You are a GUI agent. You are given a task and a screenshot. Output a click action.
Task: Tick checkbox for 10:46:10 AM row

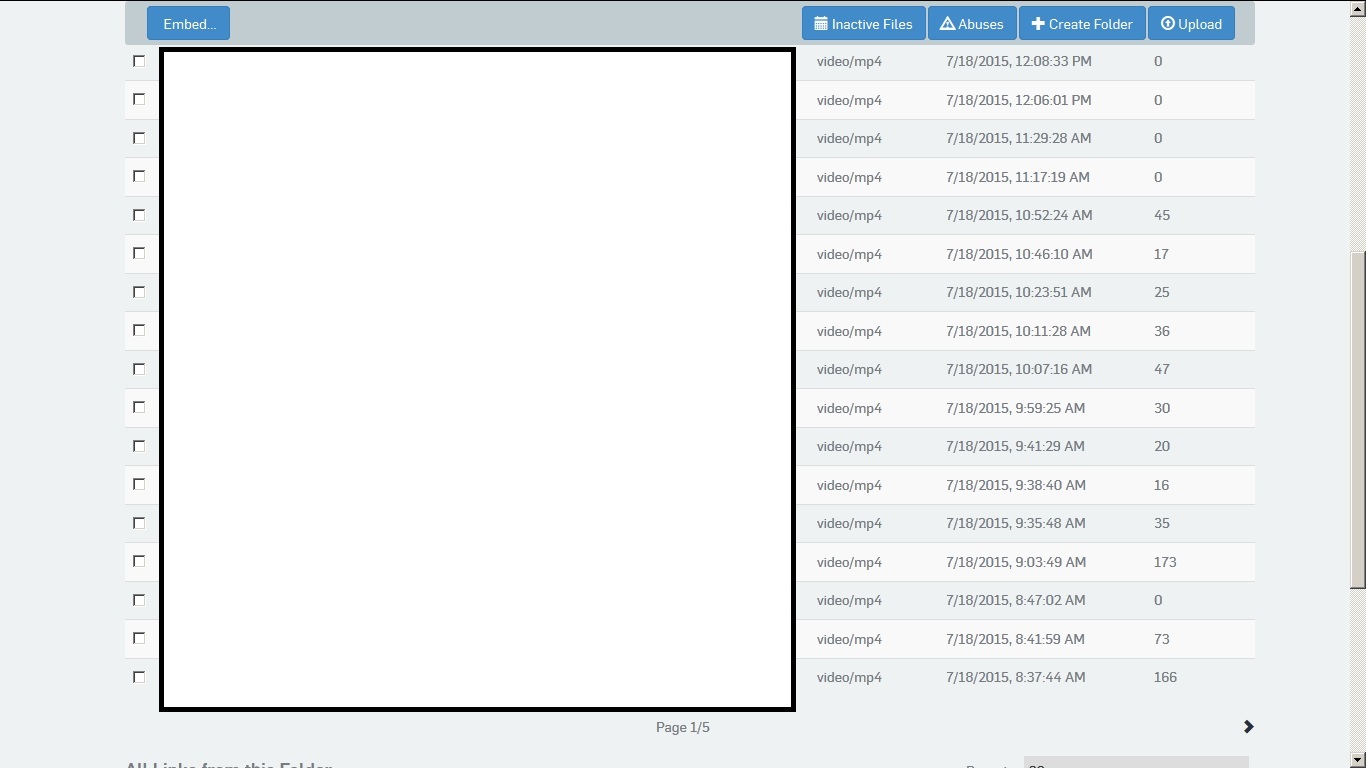(x=139, y=253)
